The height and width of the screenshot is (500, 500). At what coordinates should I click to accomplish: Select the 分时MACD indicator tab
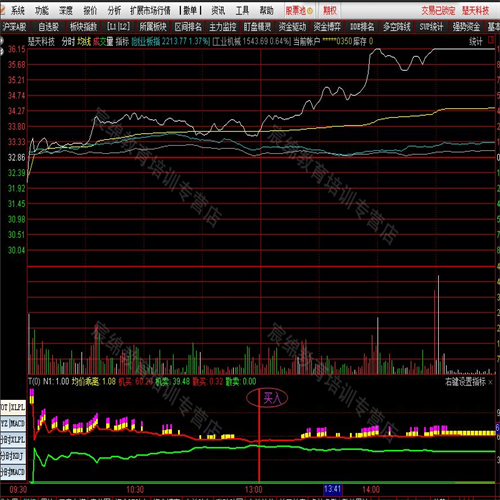(13, 472)
